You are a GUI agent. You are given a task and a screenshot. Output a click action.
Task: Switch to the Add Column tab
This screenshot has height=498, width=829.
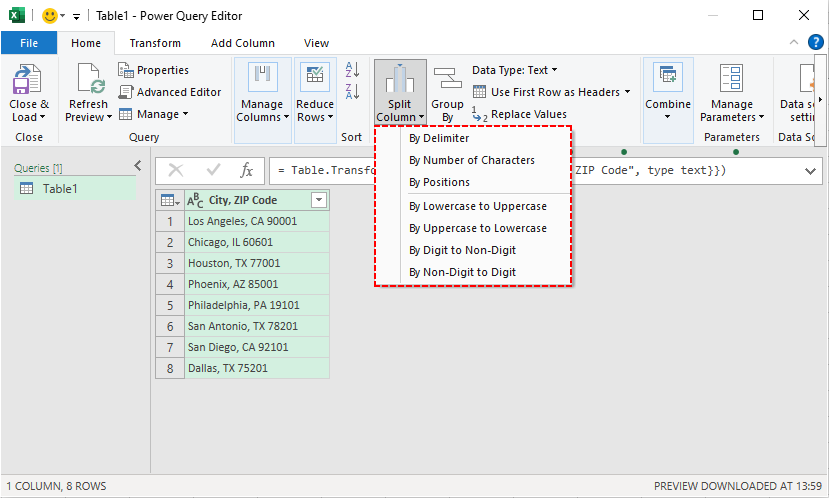coord(243,43)
